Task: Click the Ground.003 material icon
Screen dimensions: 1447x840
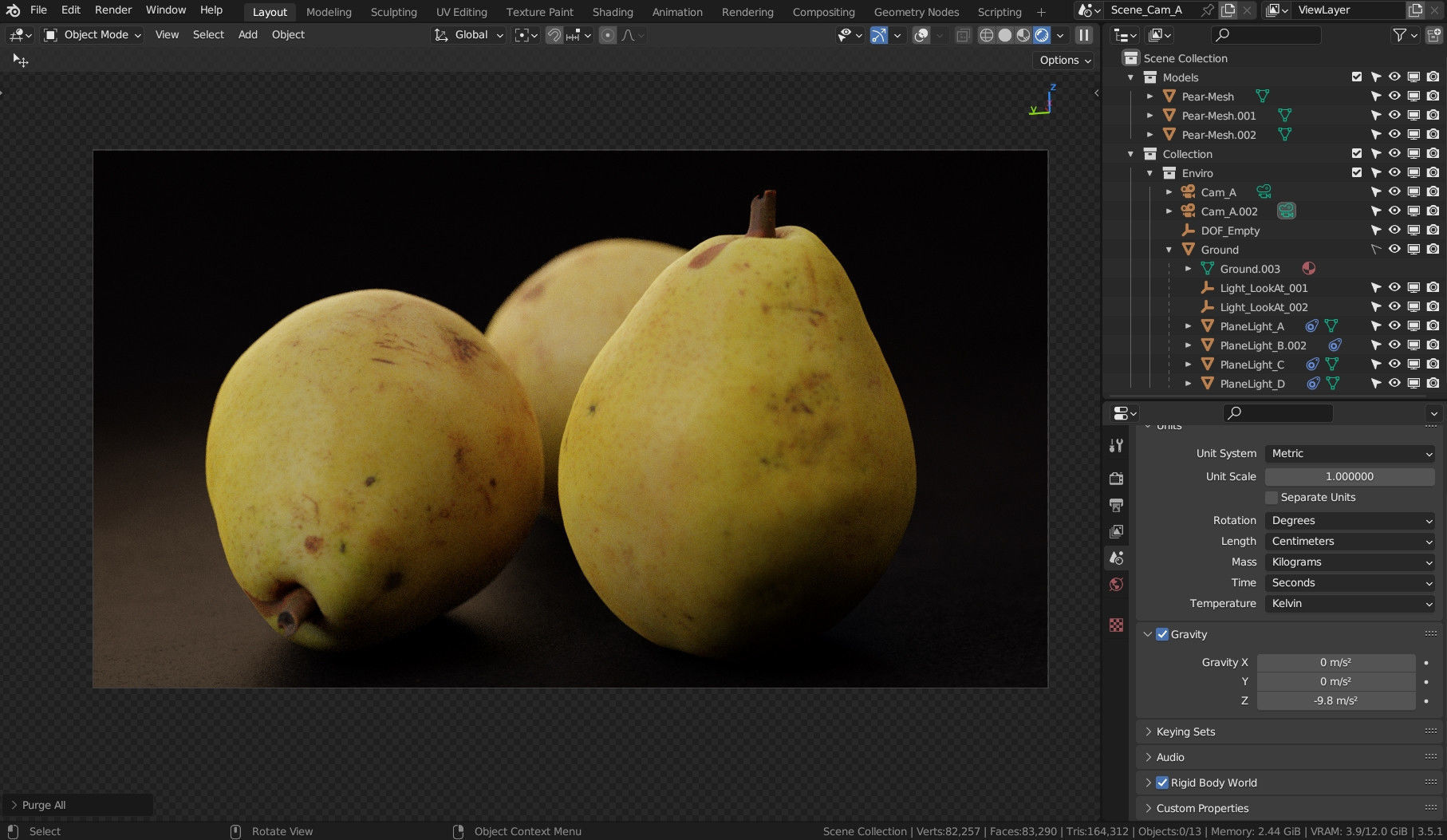Action: pyautogui.click(x=1309, y=269)
